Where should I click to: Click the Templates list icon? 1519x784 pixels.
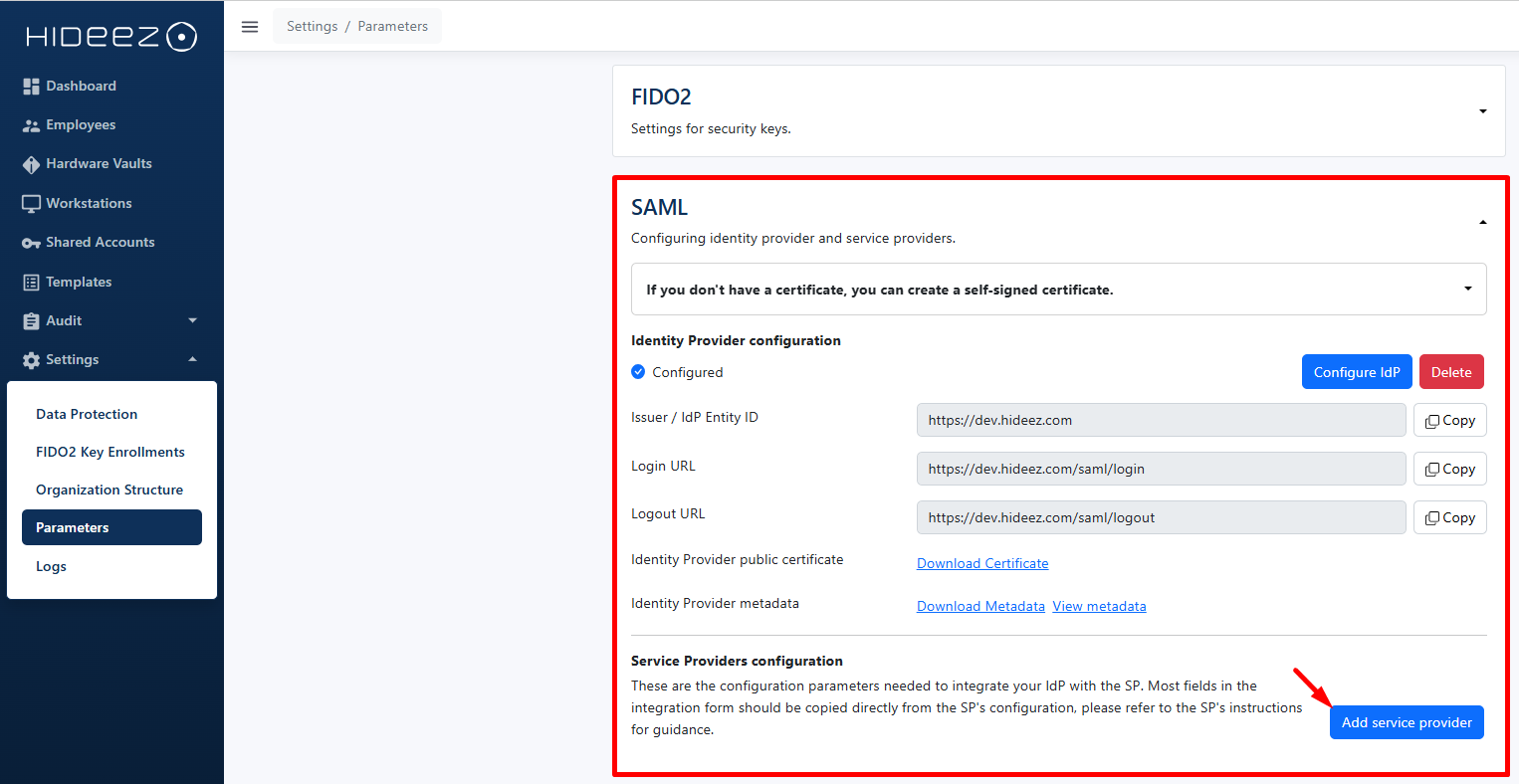tap(31, 283)
